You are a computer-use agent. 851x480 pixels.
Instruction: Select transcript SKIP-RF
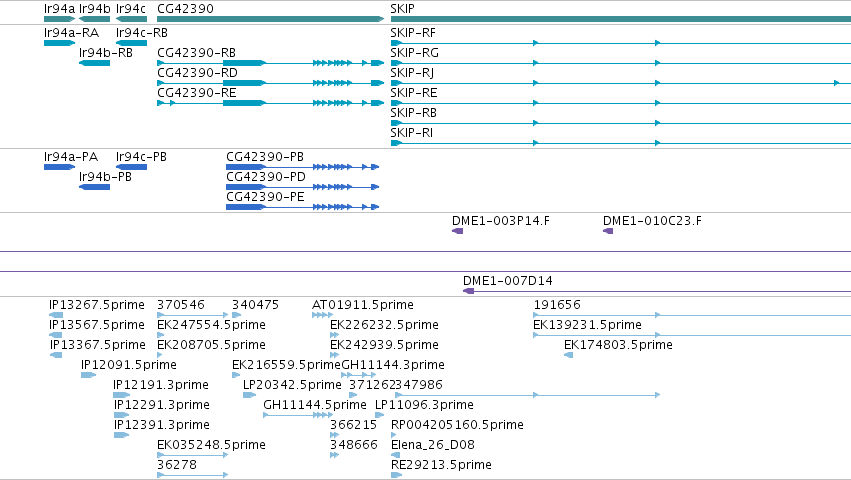click(x=412, y=33)
